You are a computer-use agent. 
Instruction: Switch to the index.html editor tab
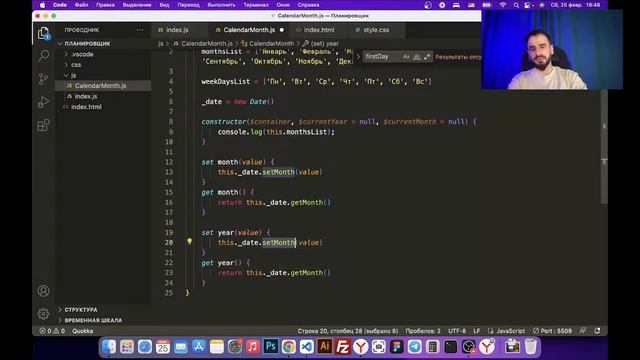click(x=319, y=30)
